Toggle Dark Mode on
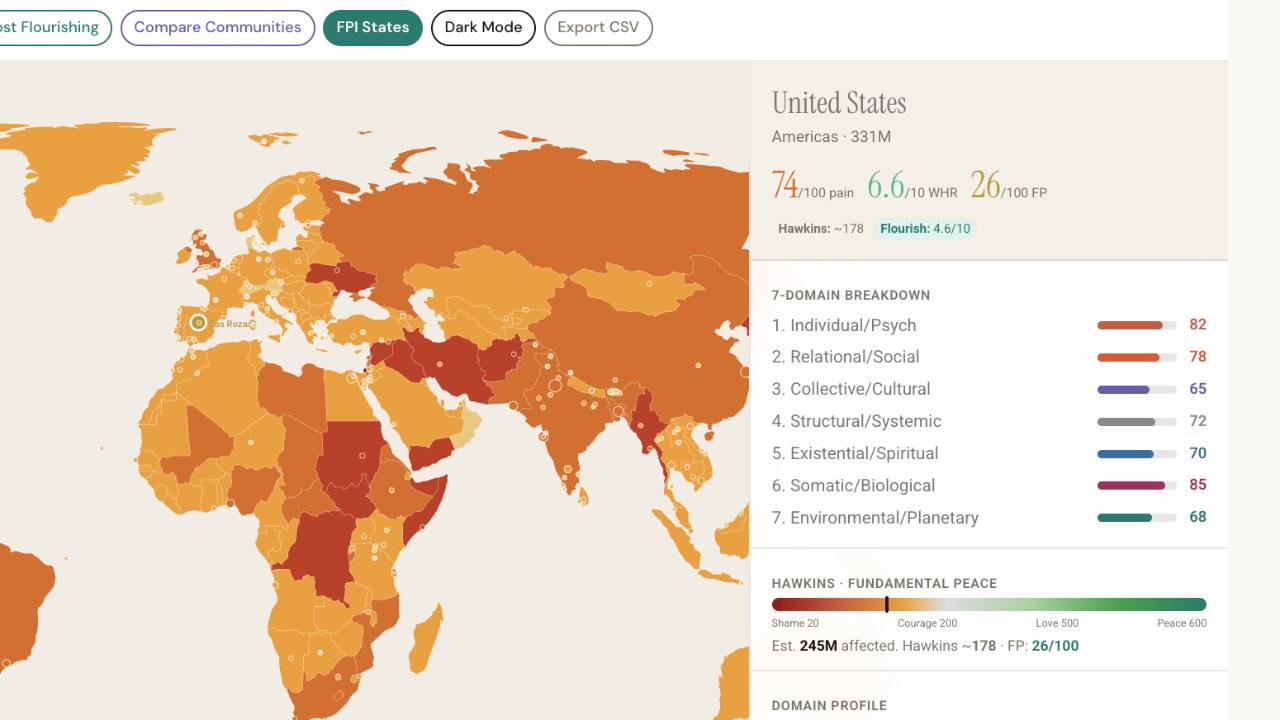Viewport: 1280px width, 720px height. pyautogui.click(x=483, y=27)
